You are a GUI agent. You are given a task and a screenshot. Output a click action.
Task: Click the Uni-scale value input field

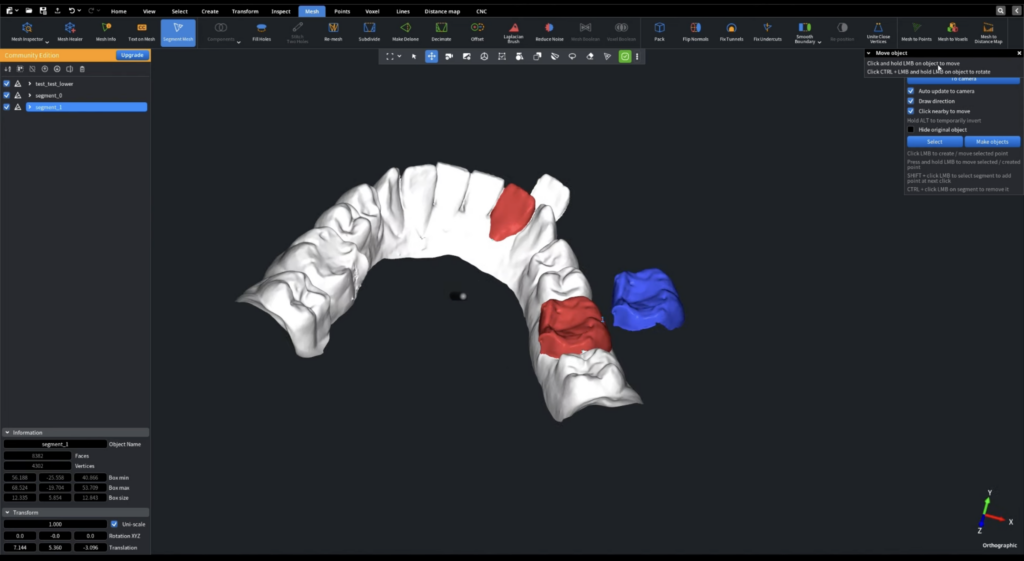tap(55, 524)
